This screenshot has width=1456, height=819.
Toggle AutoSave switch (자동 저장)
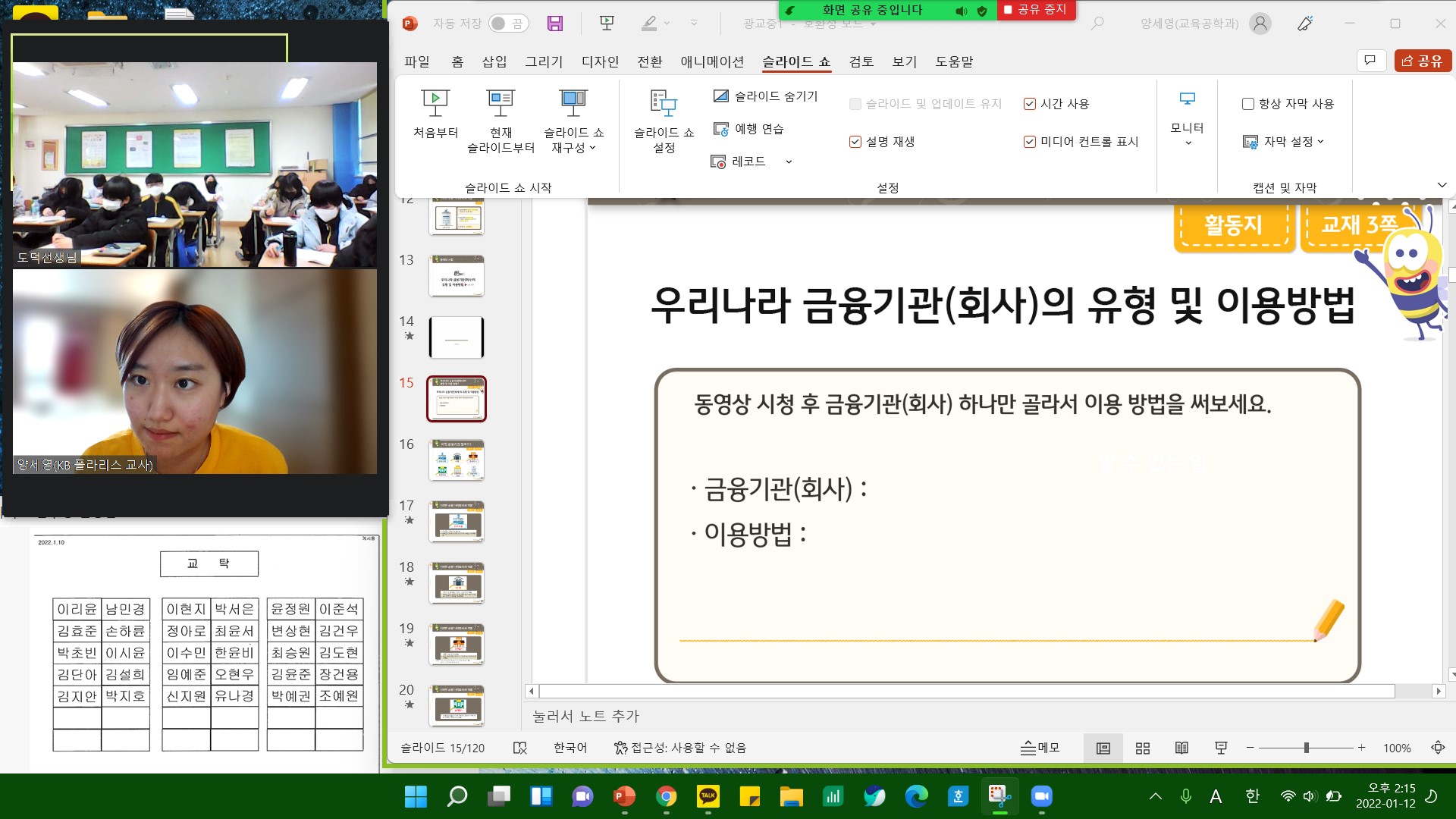coord(508,24)
